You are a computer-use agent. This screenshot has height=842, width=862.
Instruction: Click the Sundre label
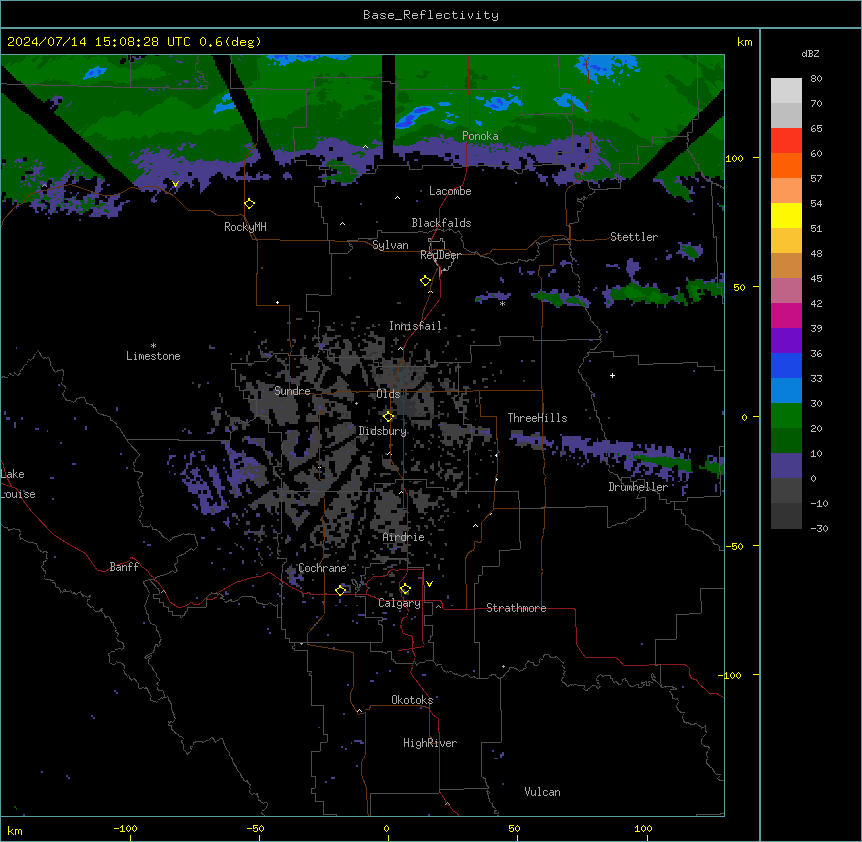point(292,391)
